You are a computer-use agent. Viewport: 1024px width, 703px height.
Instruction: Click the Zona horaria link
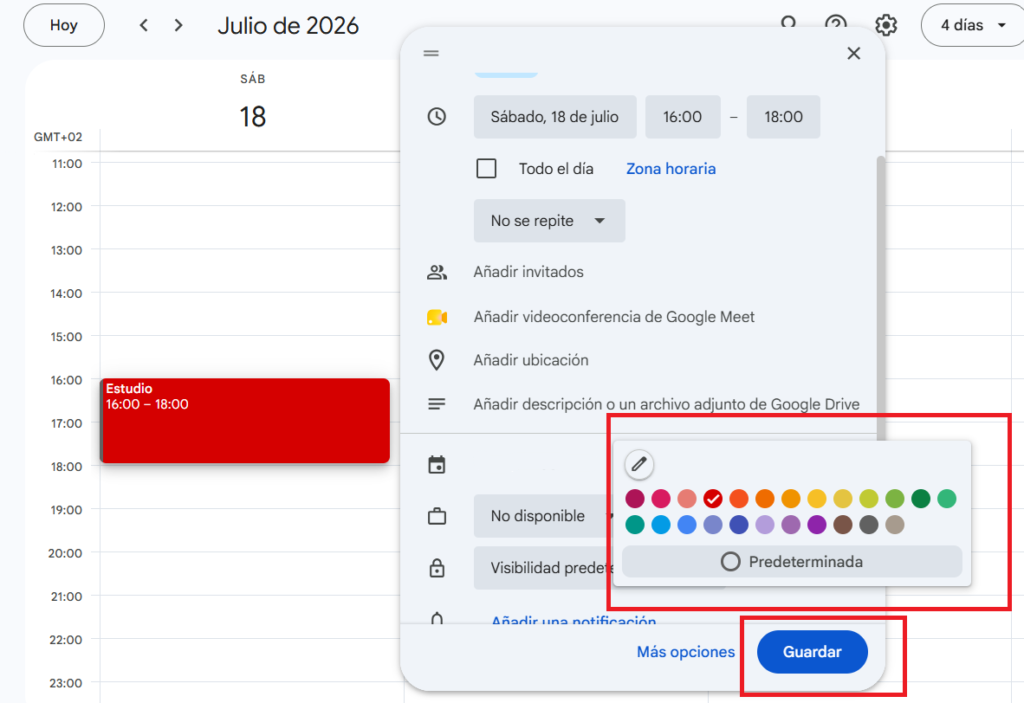(671, 169)
